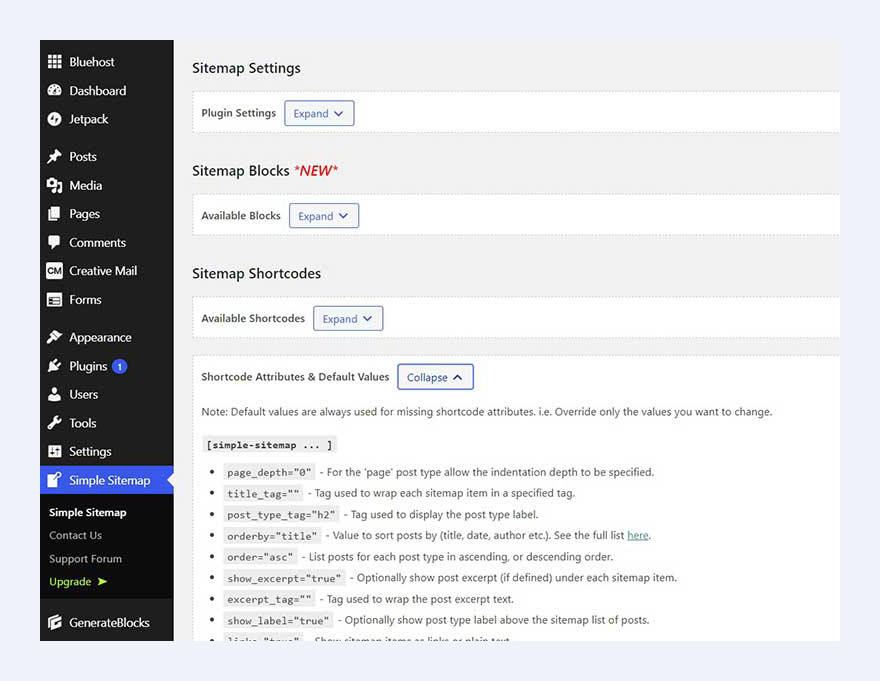Open the Simple Sitemap submenu page
880x681 pixels.
tap(88, 512)
